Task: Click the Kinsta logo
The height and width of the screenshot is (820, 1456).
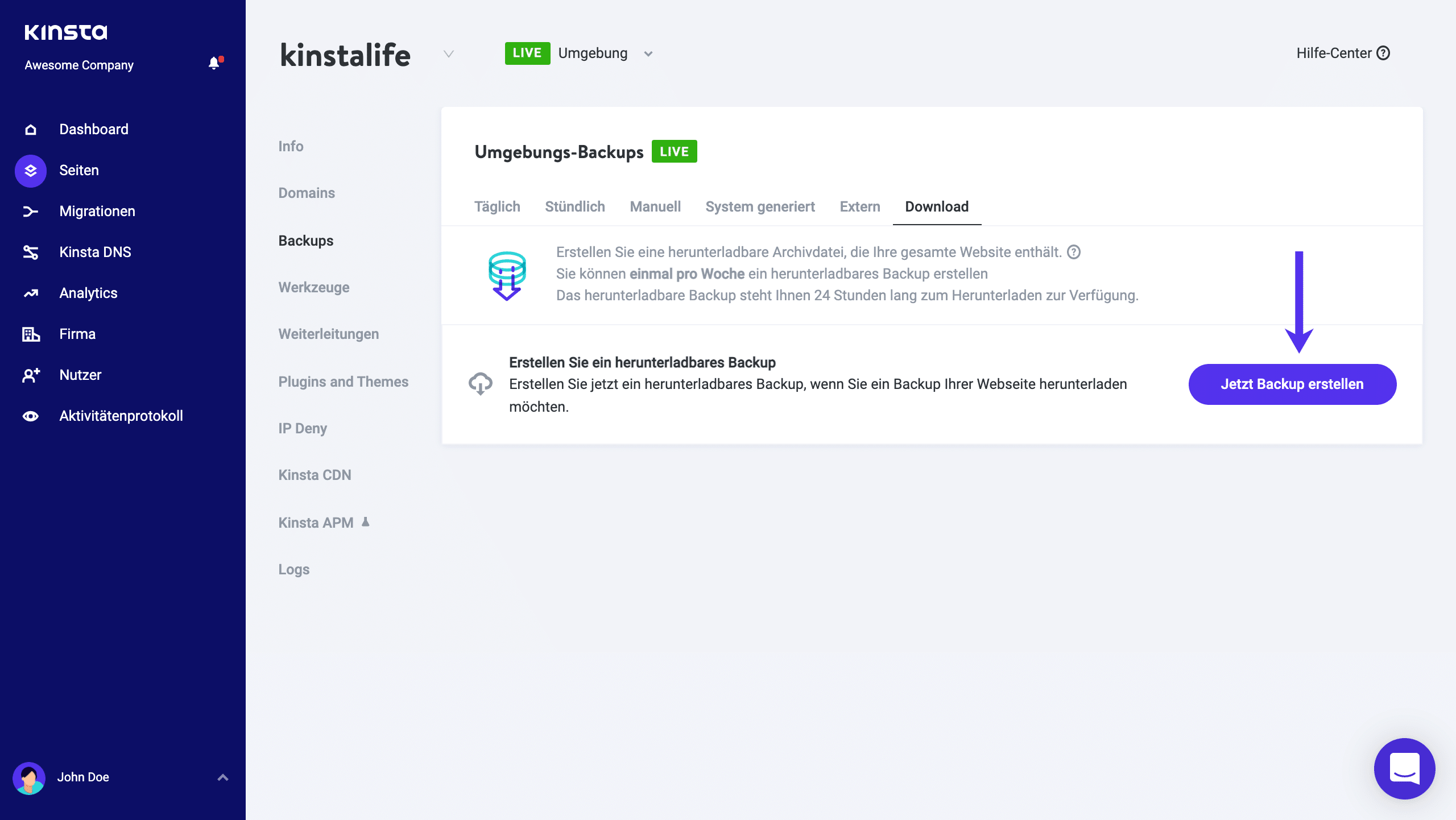Action: [x=66, y=32]
